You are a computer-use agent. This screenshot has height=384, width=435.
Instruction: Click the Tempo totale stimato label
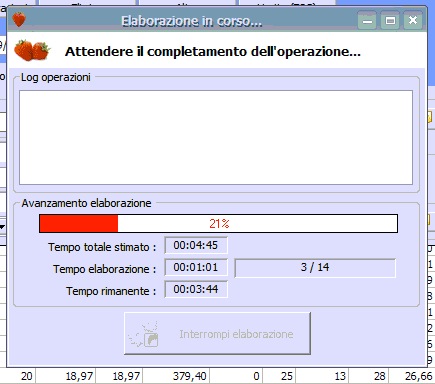(102, 247)
